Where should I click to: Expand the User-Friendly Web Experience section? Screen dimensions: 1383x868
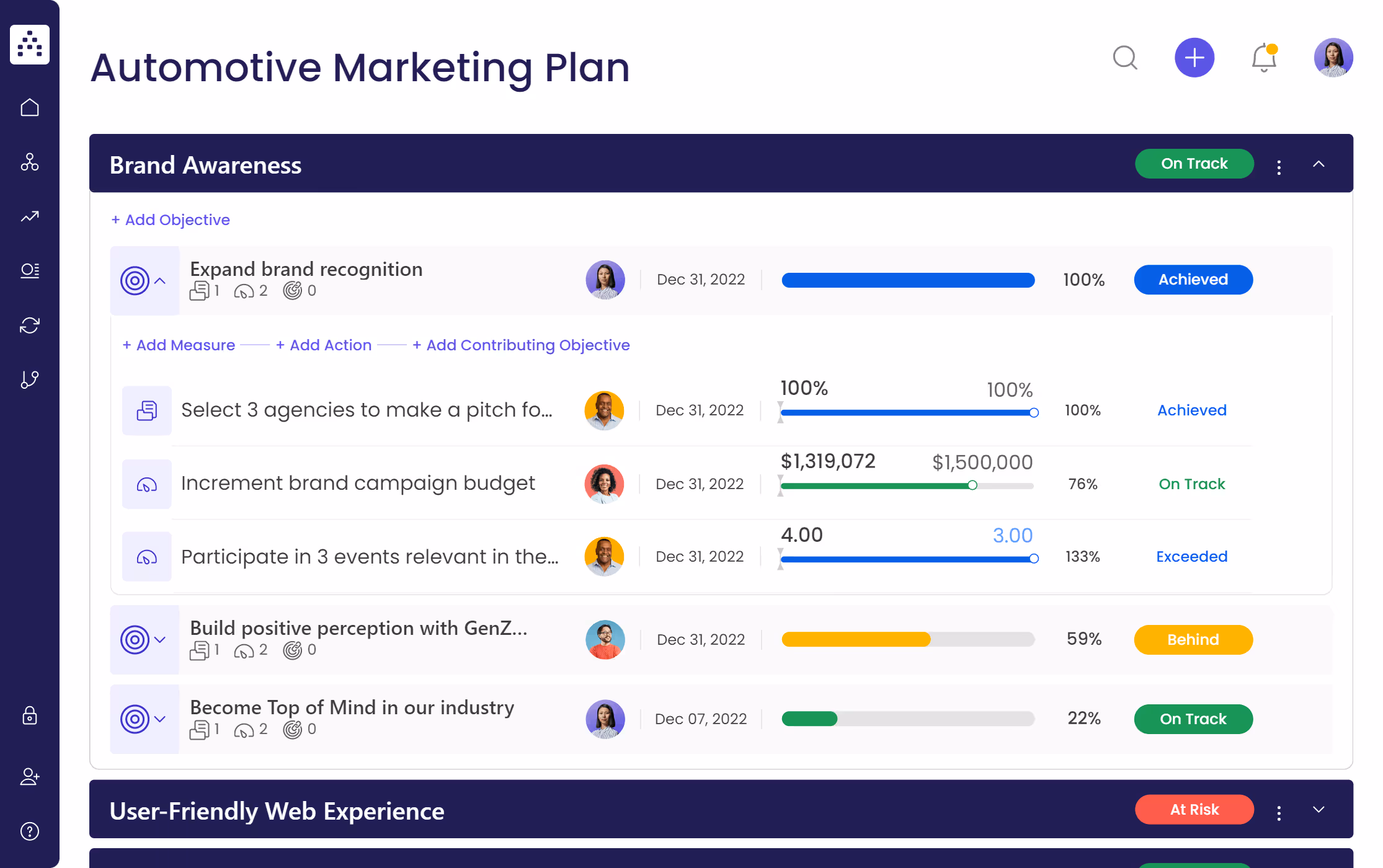[x=1319, y=810]
